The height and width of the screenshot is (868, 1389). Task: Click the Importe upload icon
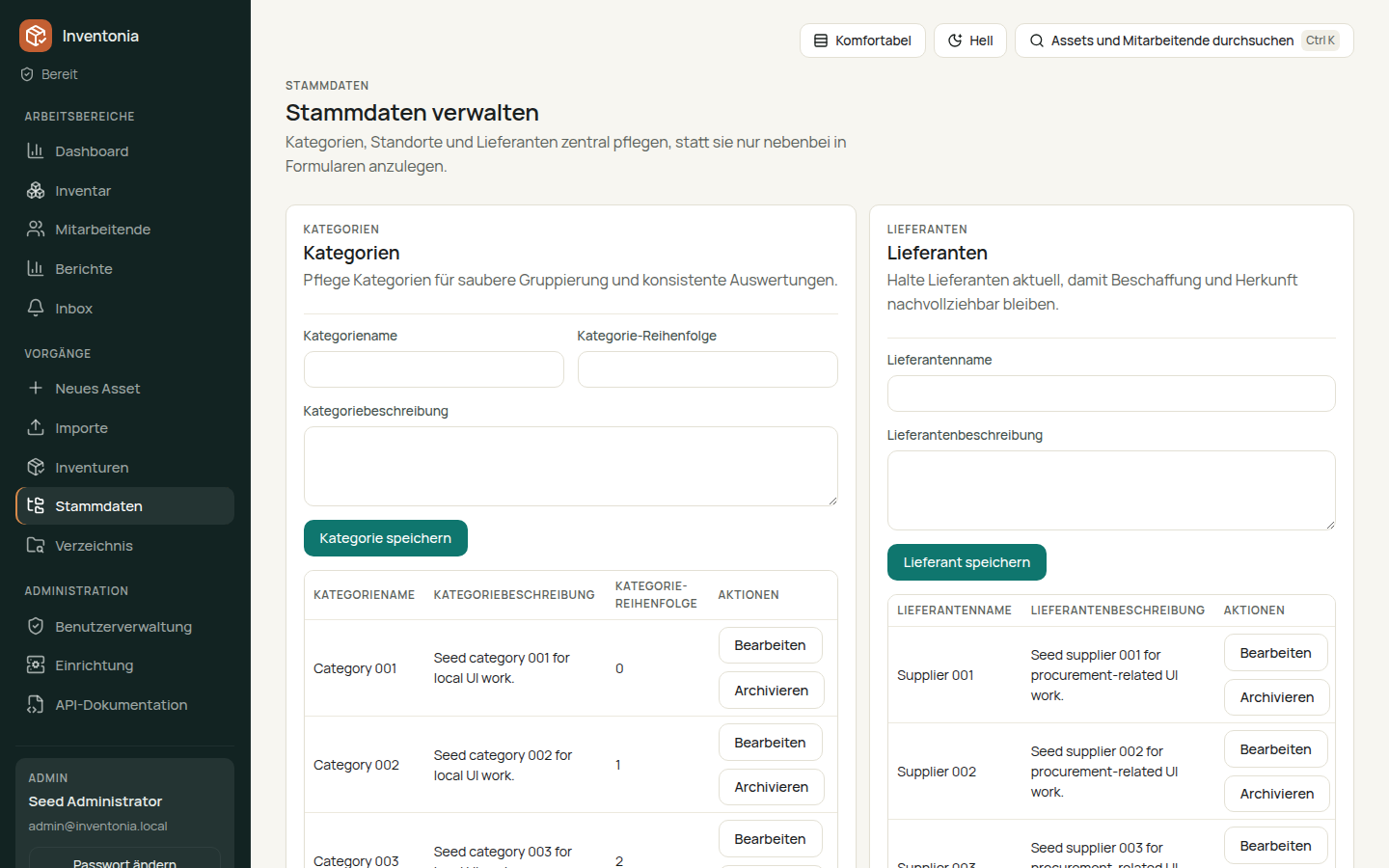pos(36,427)
